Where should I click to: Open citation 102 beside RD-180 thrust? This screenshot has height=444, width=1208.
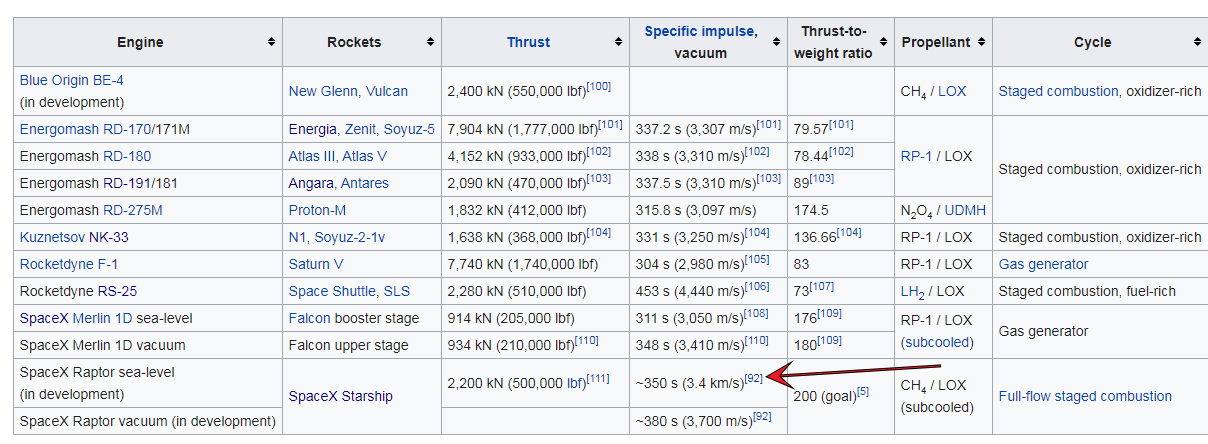pyautogui.click(x=598, y=151)
